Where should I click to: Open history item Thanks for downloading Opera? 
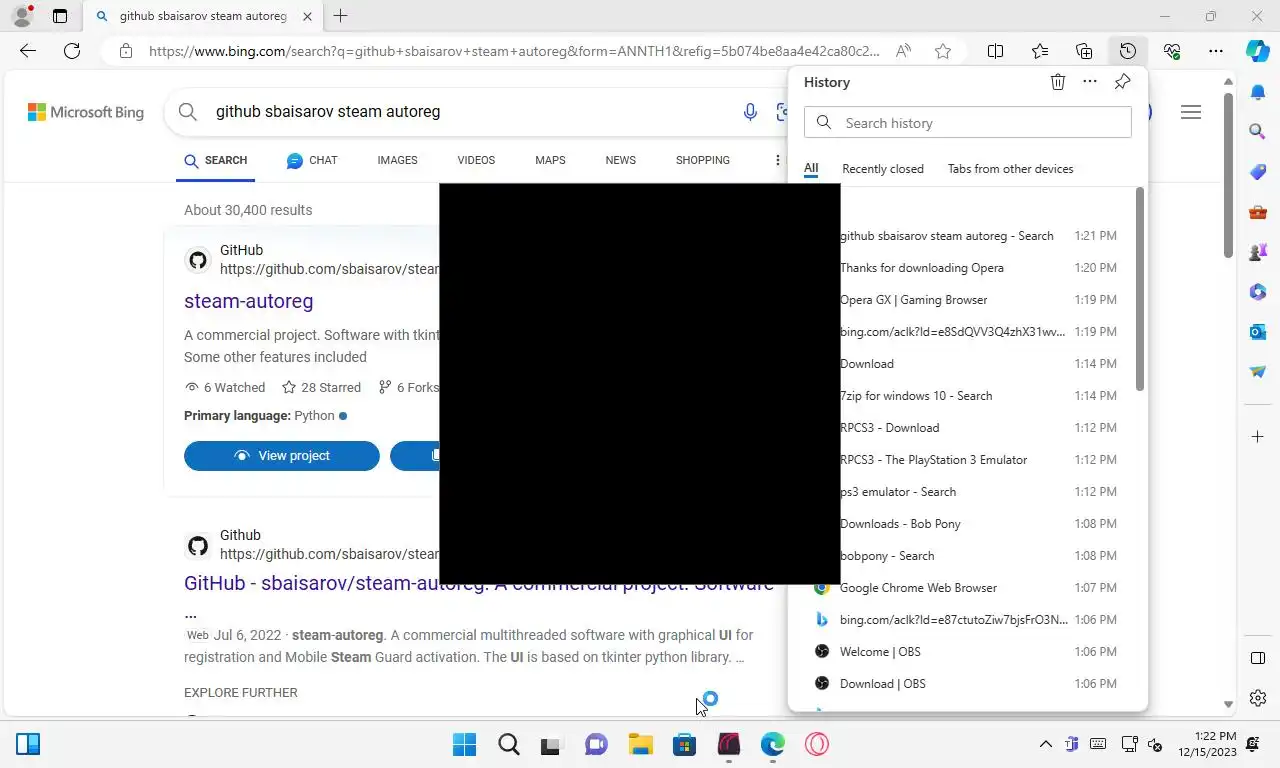[967, 268]
